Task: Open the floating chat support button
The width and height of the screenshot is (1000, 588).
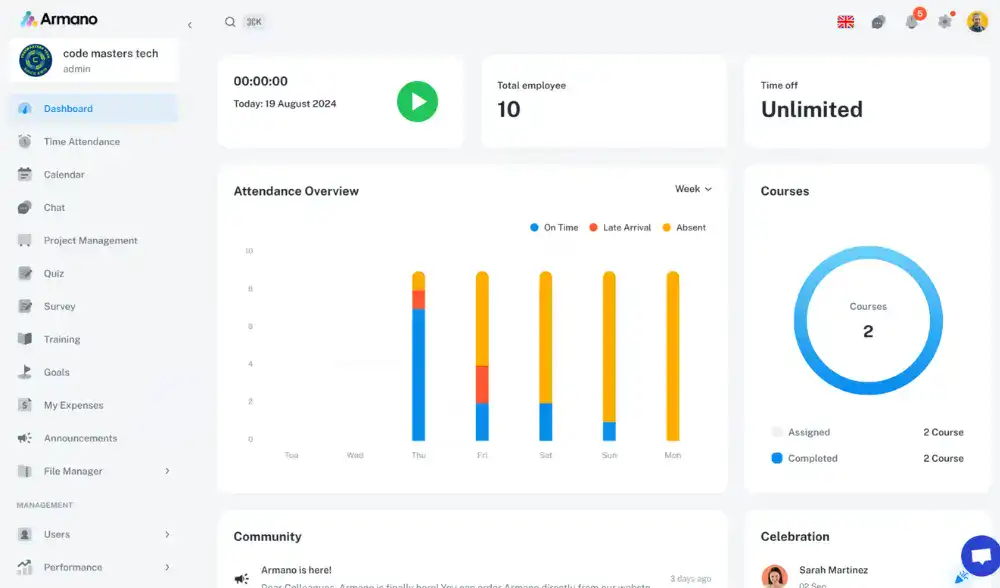Action: pyautogui.click(x=979, y=556)
